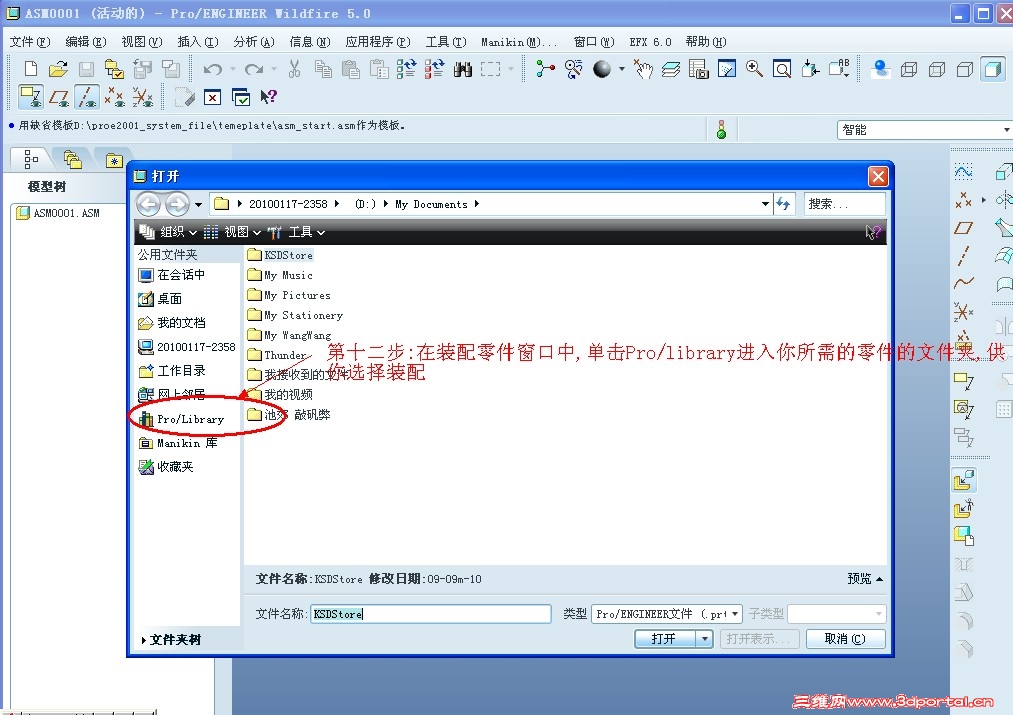Click the Copy icon in toolbar
This screenshot has width=1013, height=715.
[323, 68]
